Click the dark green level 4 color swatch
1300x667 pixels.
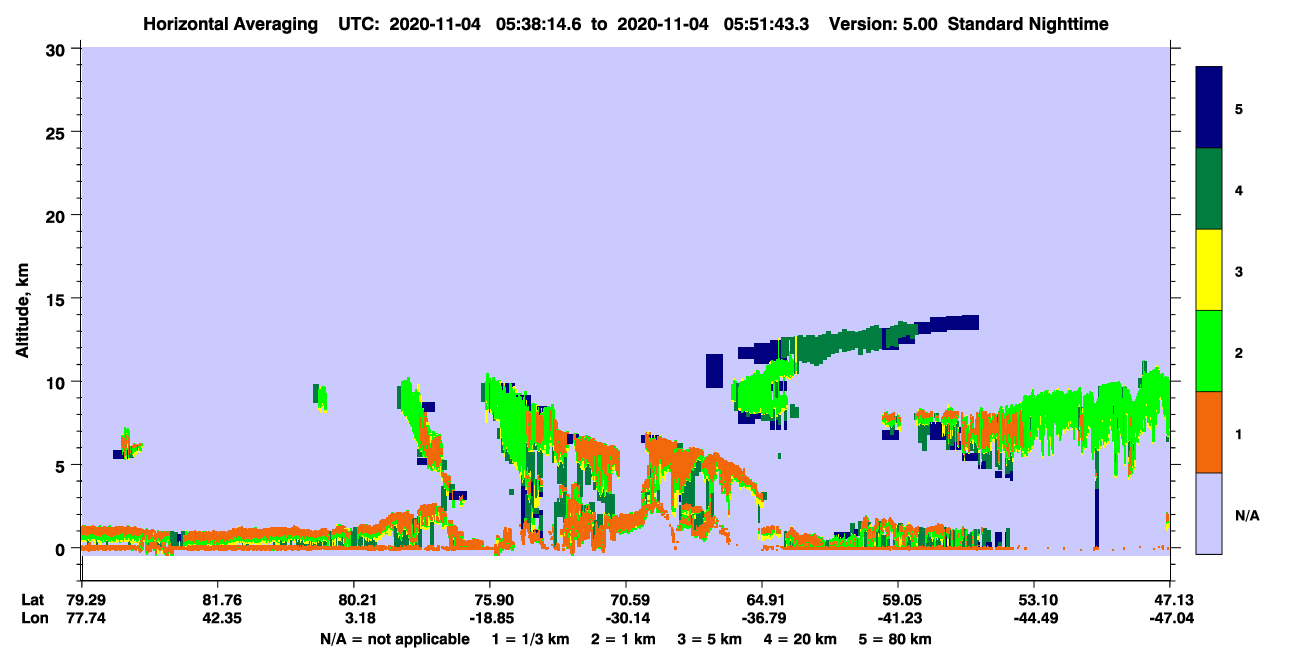[x=1209, y=189]
